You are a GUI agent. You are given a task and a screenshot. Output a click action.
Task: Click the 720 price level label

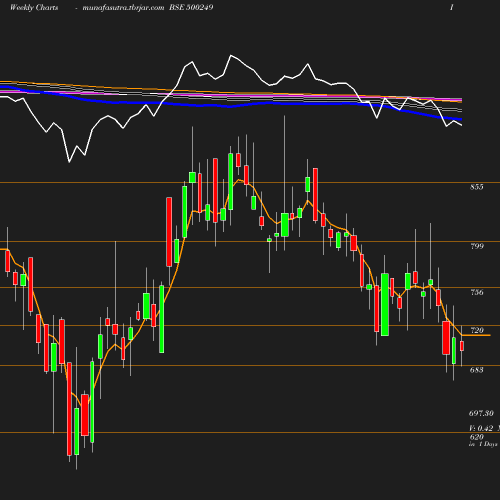tap(477, 330)
